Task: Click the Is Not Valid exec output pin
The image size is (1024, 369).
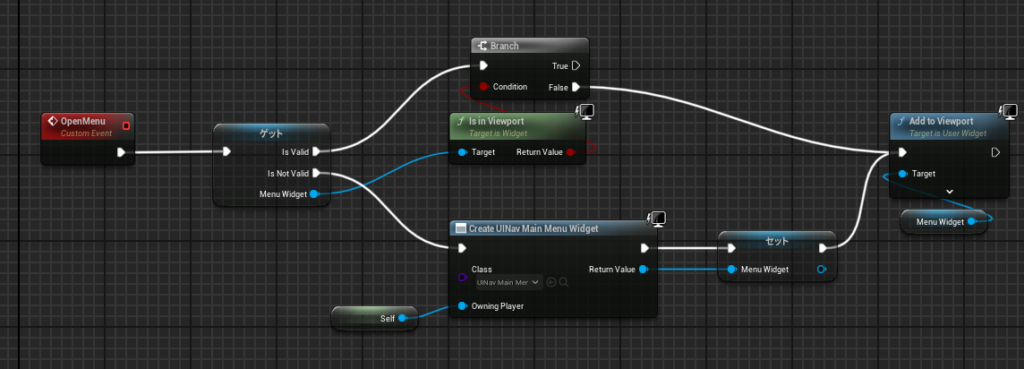Action: tap(316, 173)
